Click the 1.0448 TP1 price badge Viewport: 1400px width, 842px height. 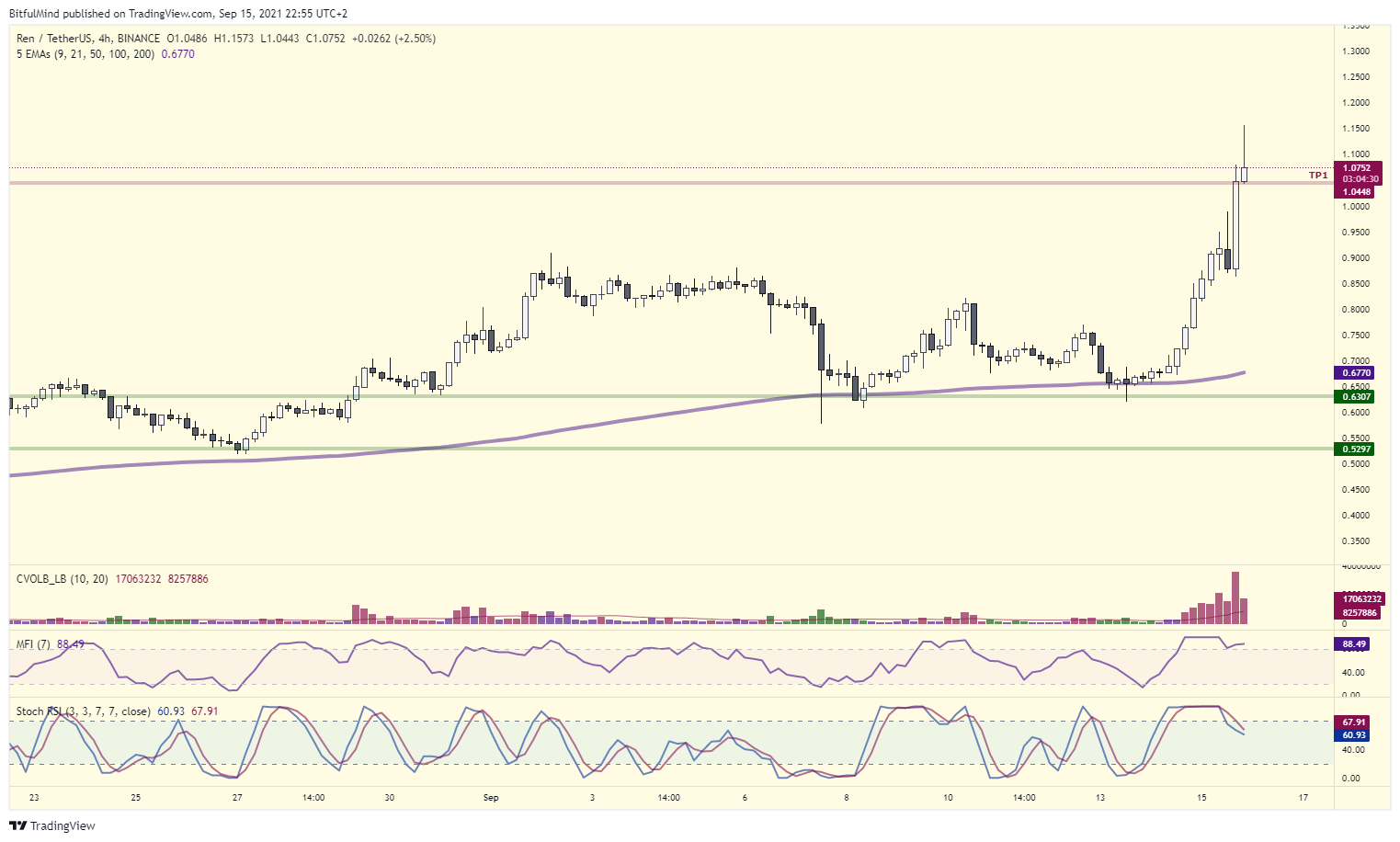tap(1357, 192)
